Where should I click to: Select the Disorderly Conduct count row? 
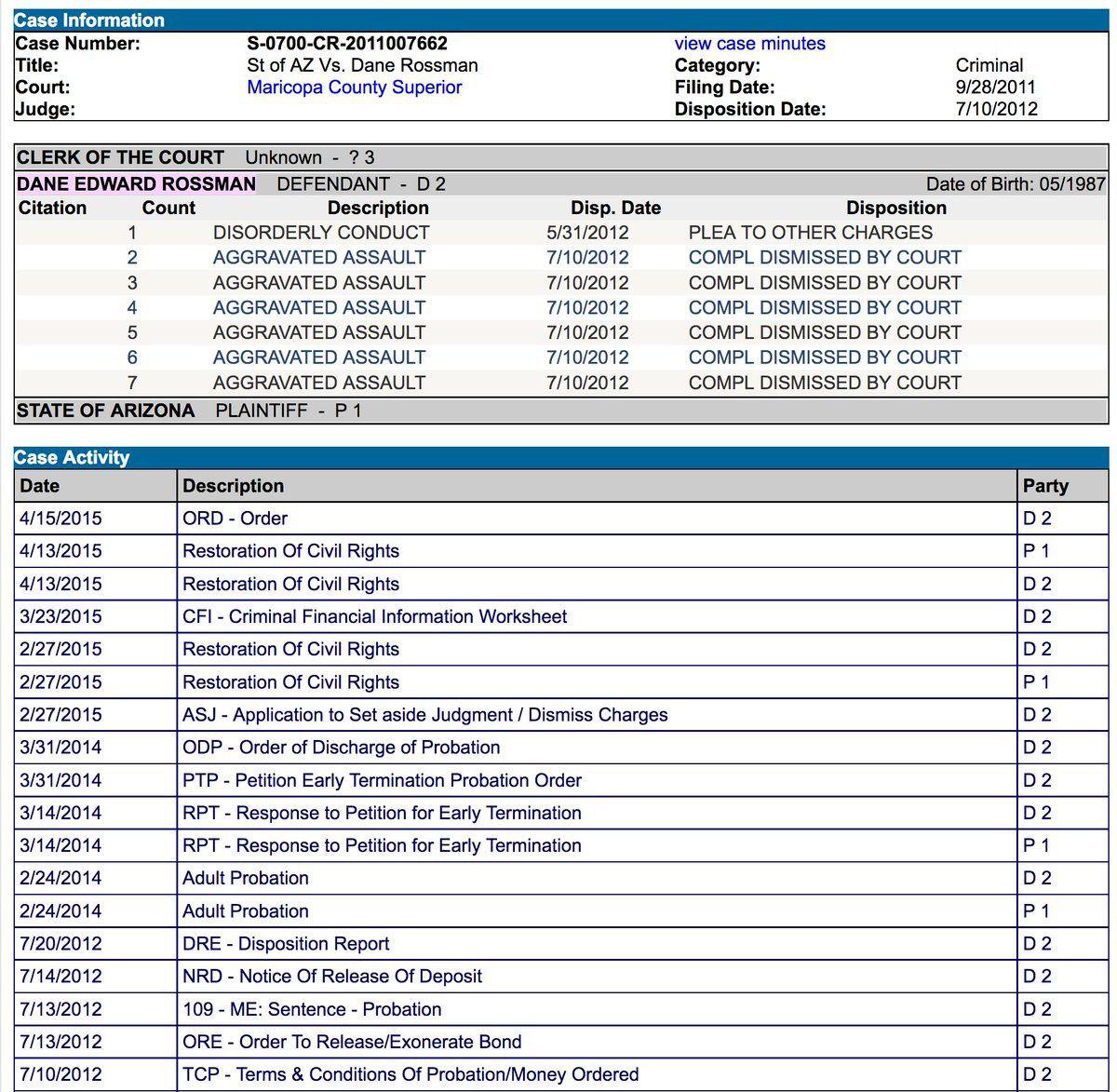(321, 233)
